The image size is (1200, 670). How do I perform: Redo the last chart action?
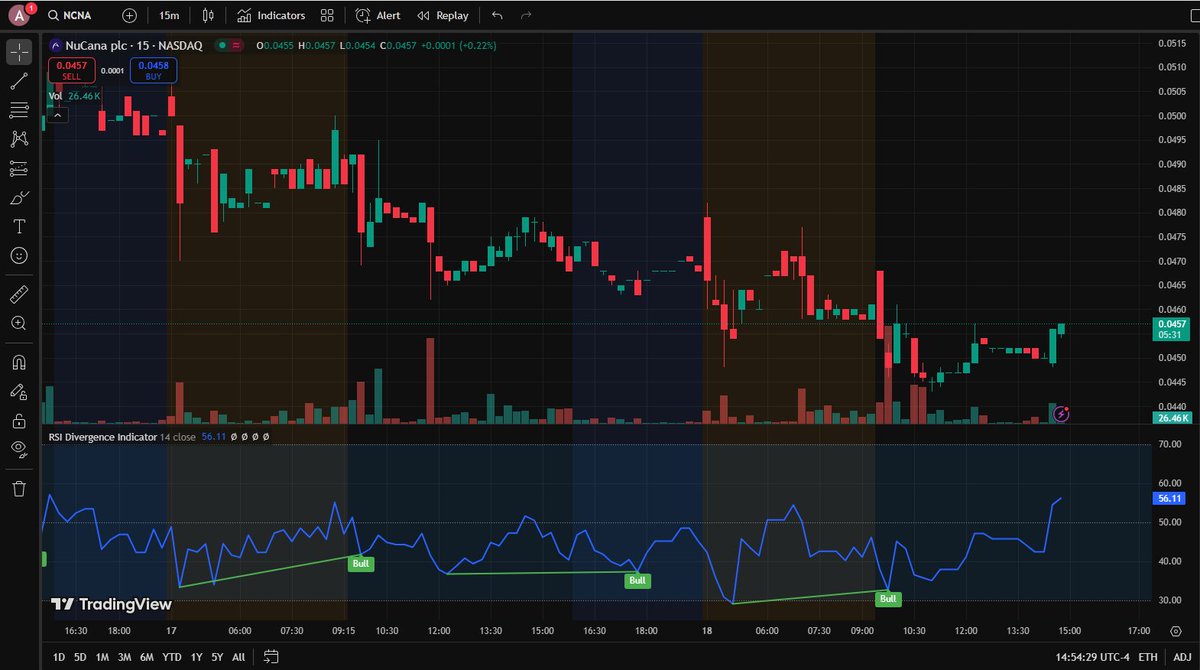526,16
